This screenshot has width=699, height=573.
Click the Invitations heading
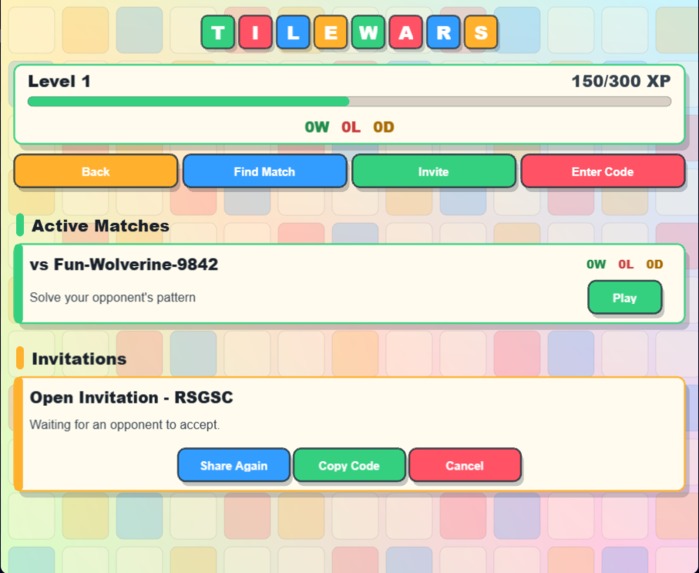[79, 359]
